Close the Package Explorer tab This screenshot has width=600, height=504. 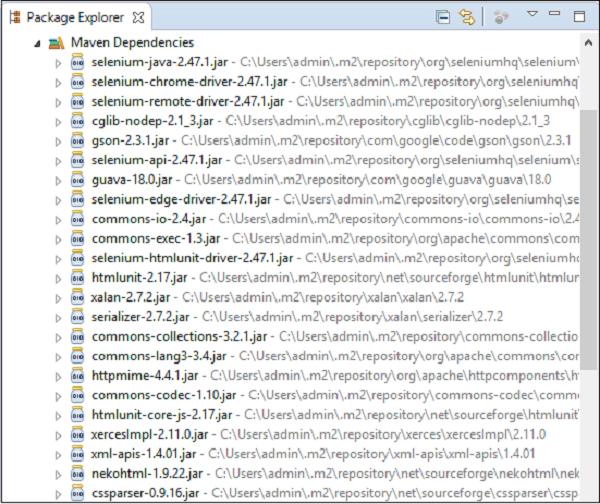[138, 18]
